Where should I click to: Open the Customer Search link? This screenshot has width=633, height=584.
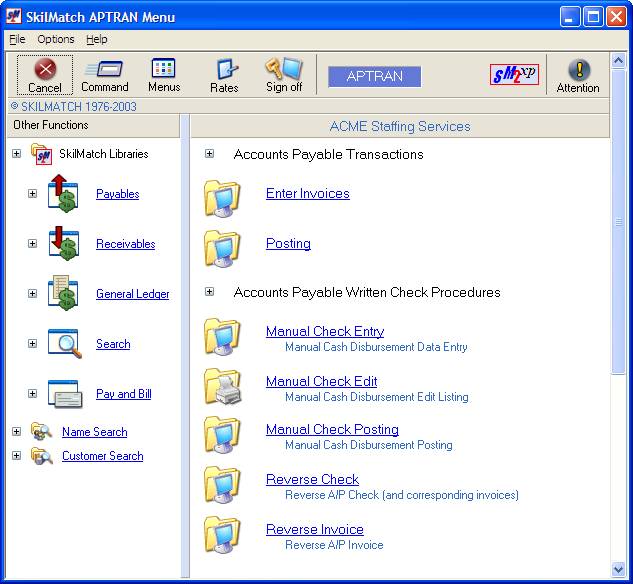(103, 456)
